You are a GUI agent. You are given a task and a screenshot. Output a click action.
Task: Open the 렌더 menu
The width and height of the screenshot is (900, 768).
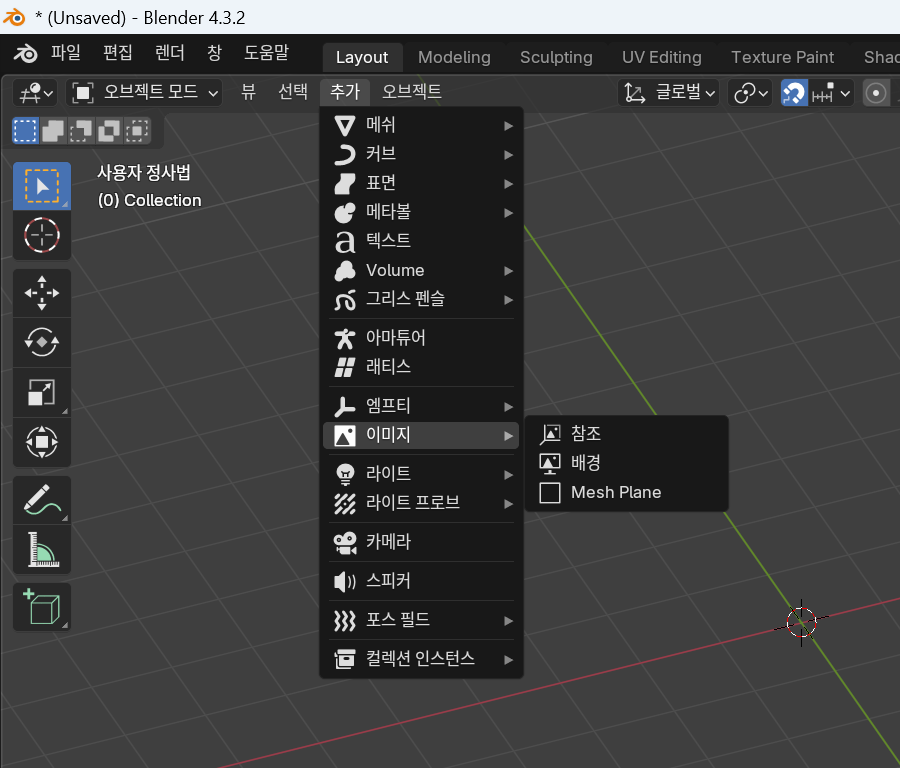(x=170, y=53)
